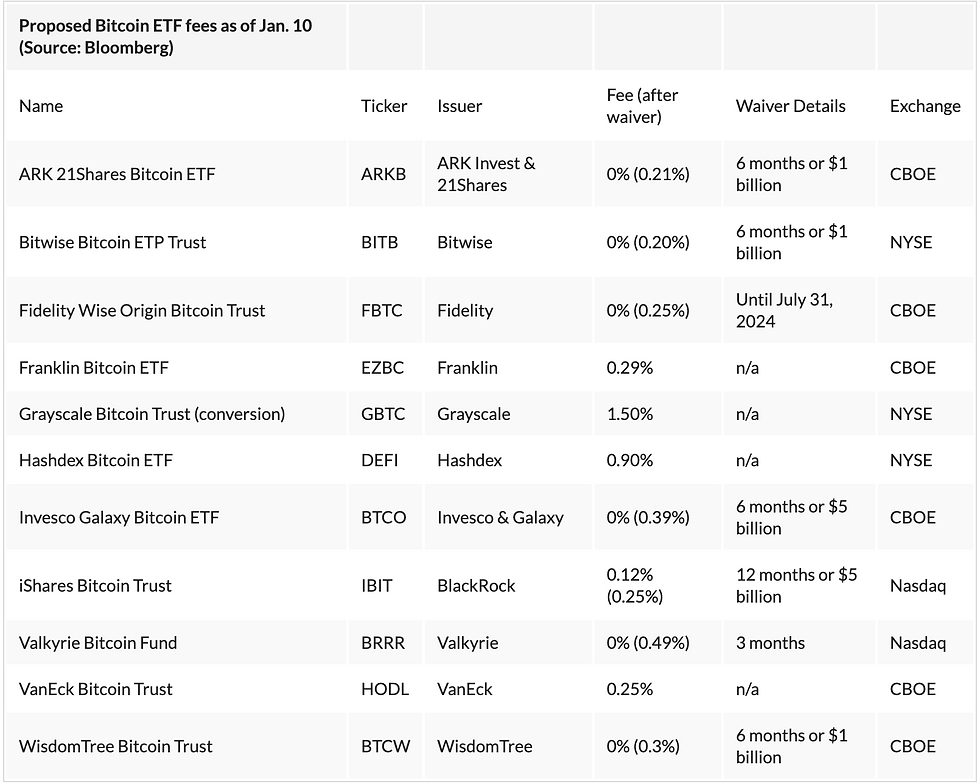Select the table title mentioning Bloomberg source
The width and height of the screenshot is (980, 784).
pos(165,37)
